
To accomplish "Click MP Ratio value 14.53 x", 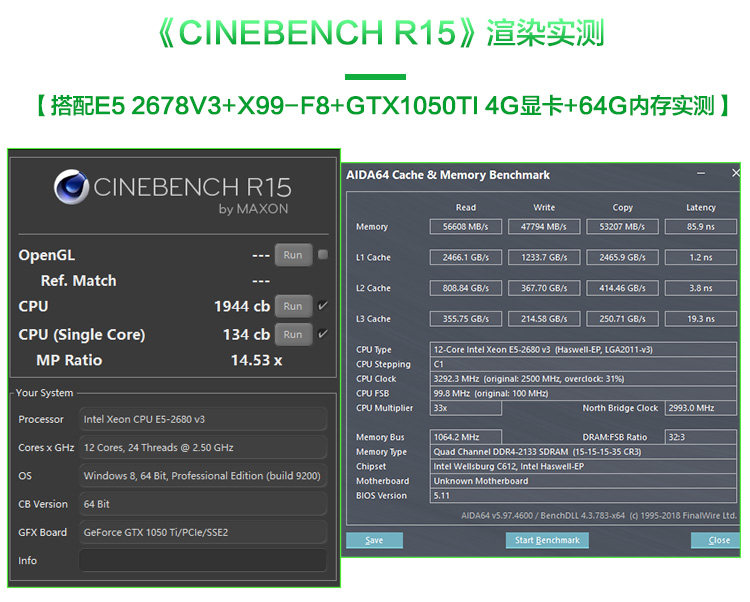I will (x=257, y=360).
